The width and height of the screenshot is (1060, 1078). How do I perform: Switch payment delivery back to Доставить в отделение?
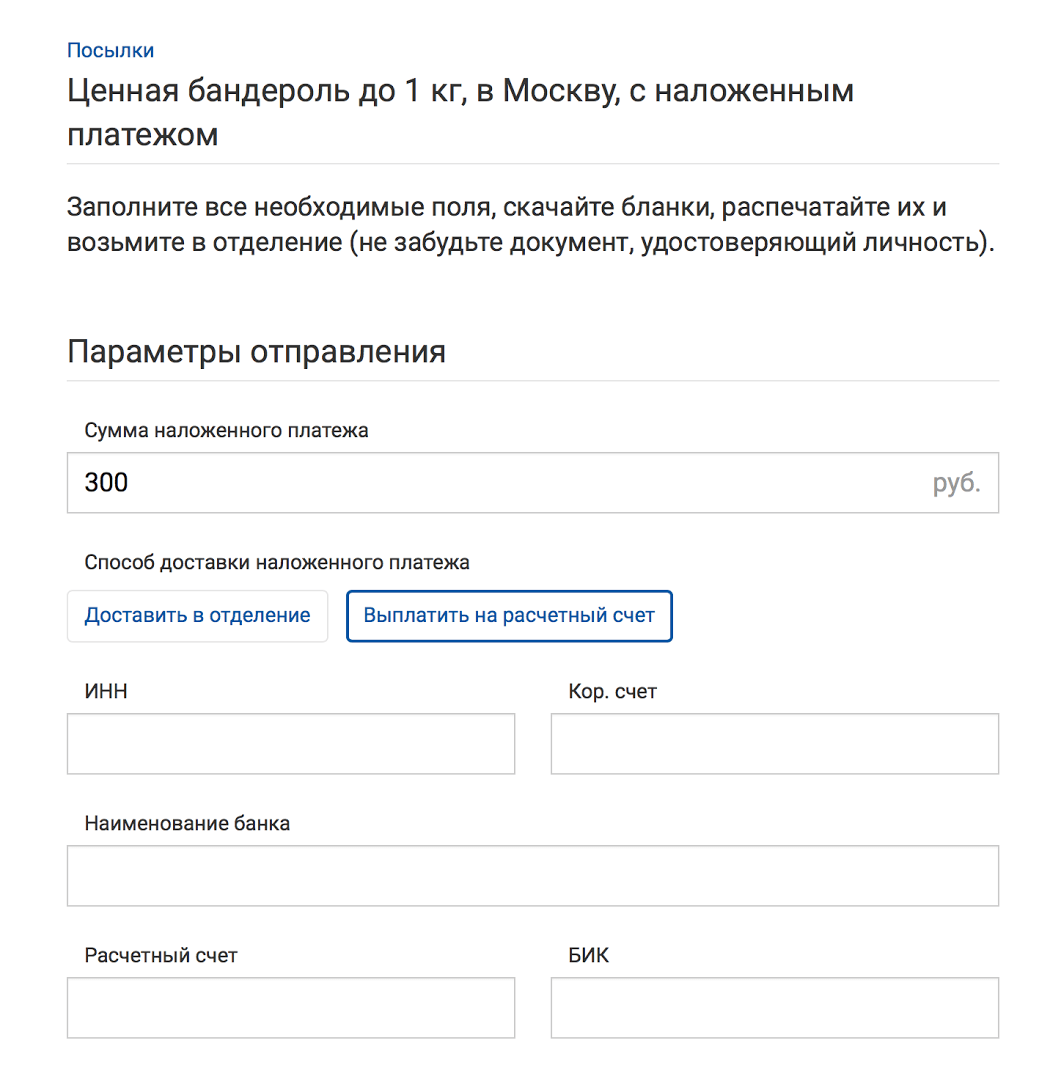click(x=197, y=616)
